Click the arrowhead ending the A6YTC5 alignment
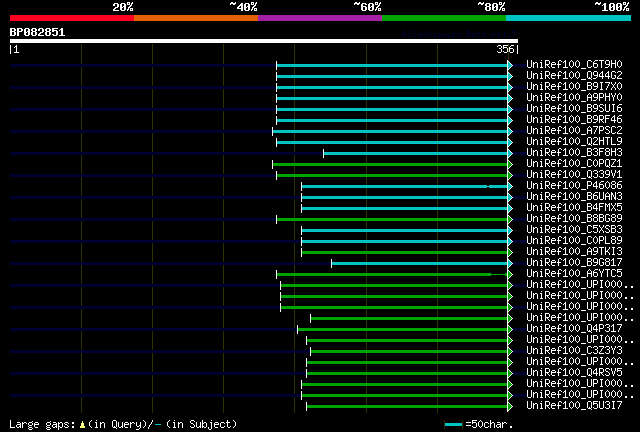The image size is (640, 432). pyautogui.click(x=510, y=274)
